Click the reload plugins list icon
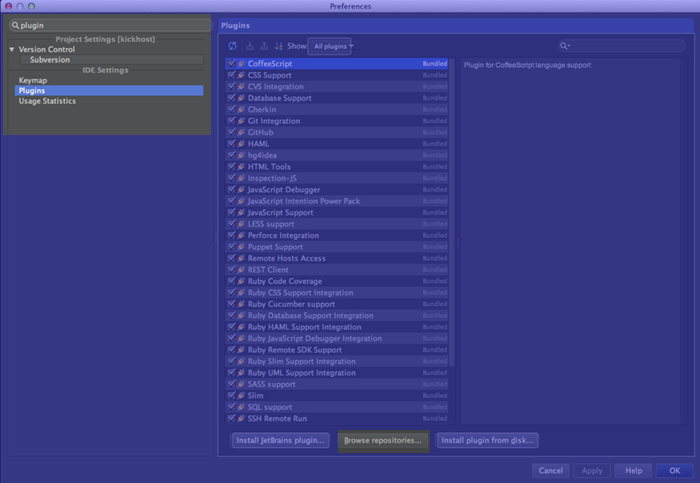Image resolution: width=700 pixels, height=483 pixels. 232,46
